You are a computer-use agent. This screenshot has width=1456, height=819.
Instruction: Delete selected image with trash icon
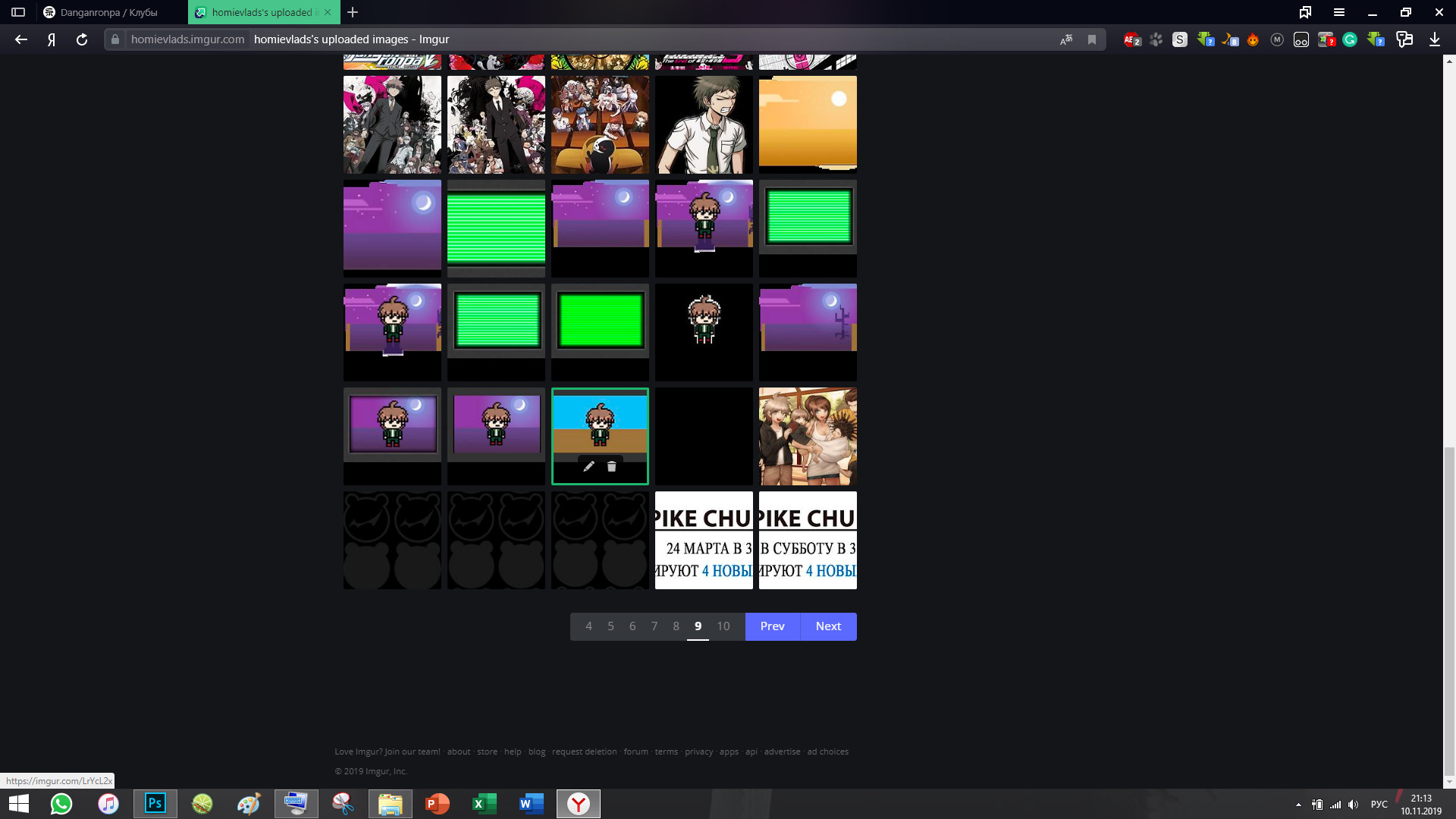point(612,466)
